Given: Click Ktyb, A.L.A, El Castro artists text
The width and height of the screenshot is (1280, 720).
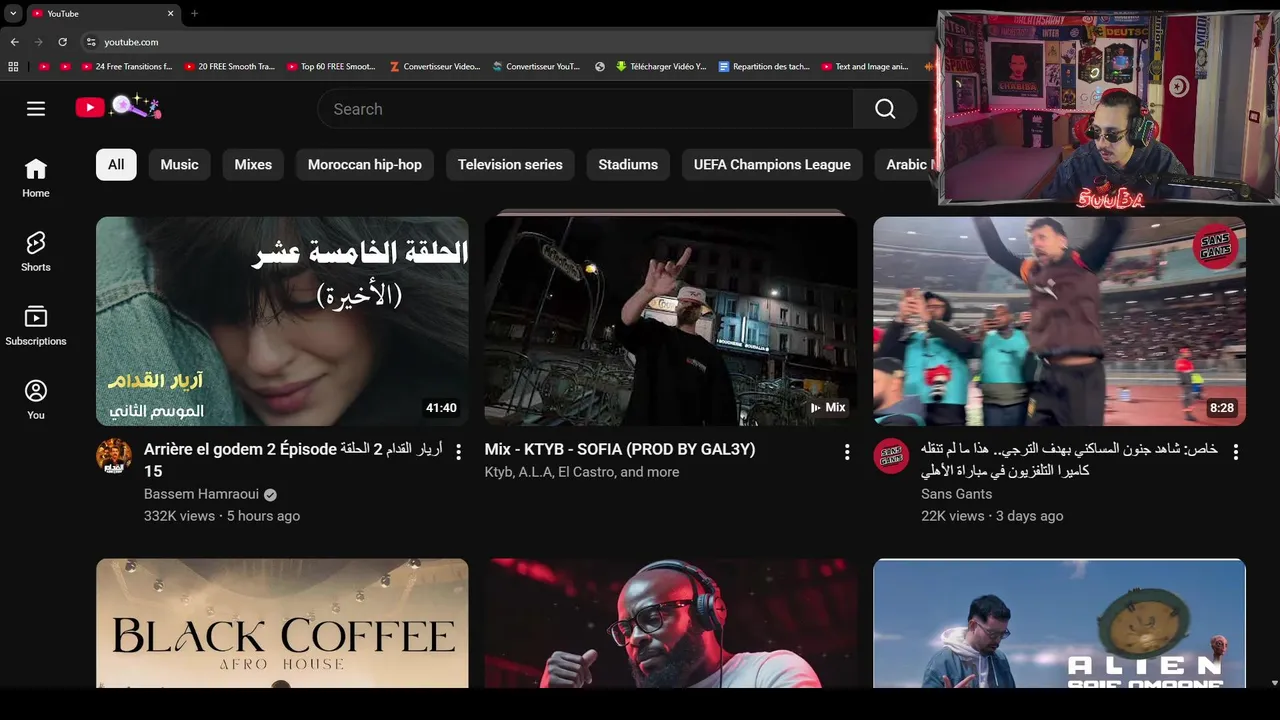Looking at the screenshot, I should click(x=582, y=472).
